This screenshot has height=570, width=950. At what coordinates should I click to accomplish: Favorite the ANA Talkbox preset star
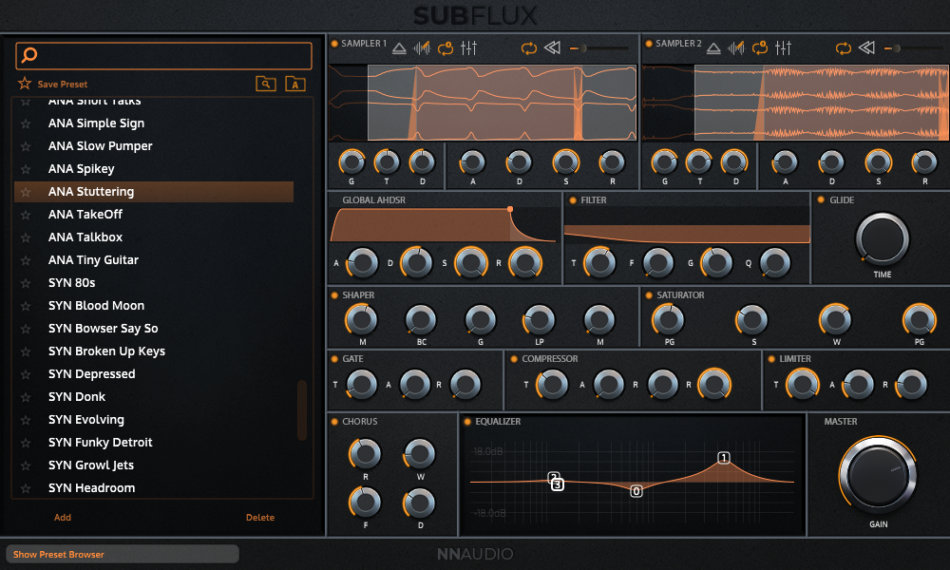pos(25,237)
